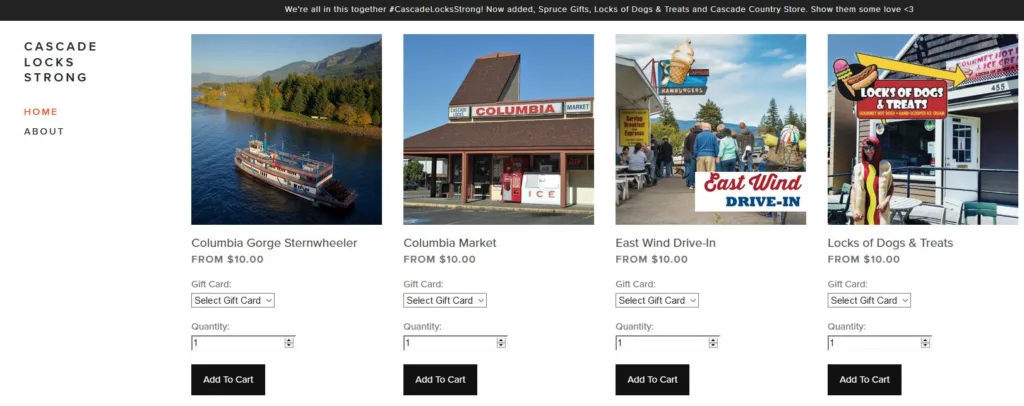Click Add To Cart under East Wind Drive-In

pyautogui.click(x=652, y=379)
